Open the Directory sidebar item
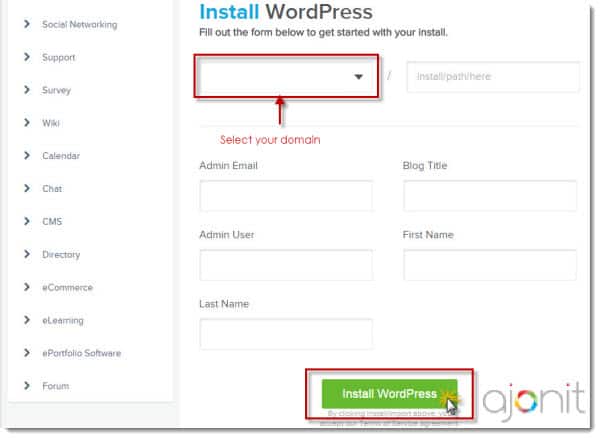The width and height of the screenshot is (600, 438). (x=61, y=255)
